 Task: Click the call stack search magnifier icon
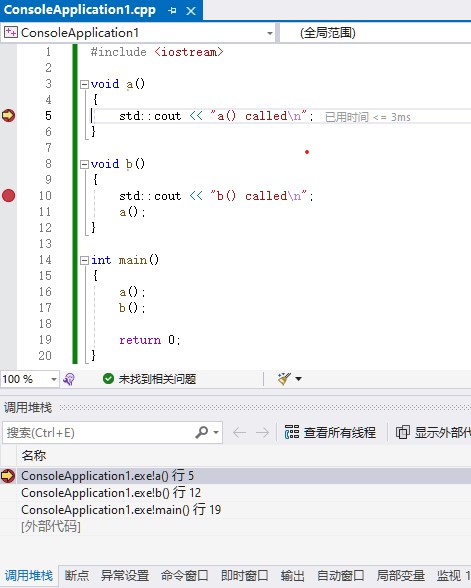click(x=202, y=432)
